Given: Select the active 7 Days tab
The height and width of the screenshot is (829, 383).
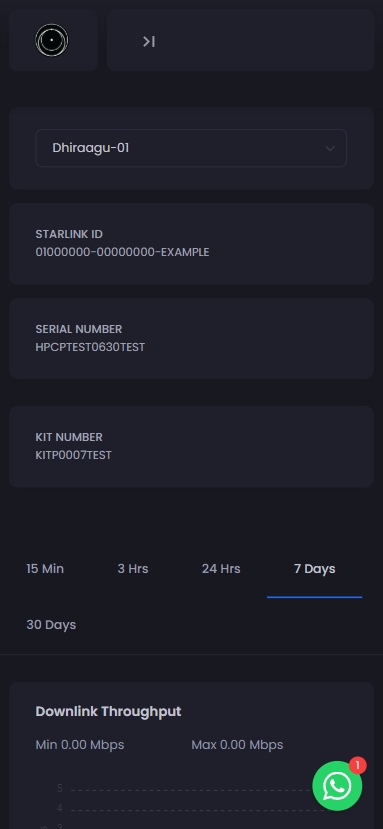Looking at the screenshot, I should point(315,569).
